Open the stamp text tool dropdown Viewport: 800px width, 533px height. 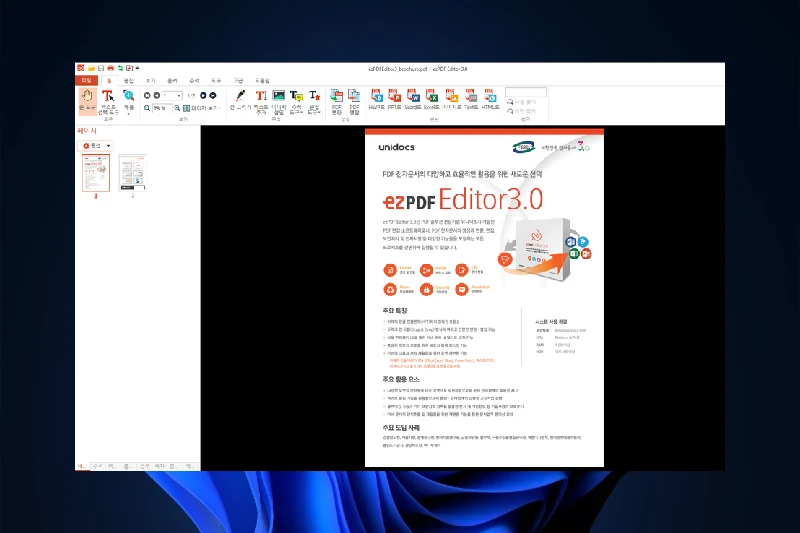click(x=314, y=101)
